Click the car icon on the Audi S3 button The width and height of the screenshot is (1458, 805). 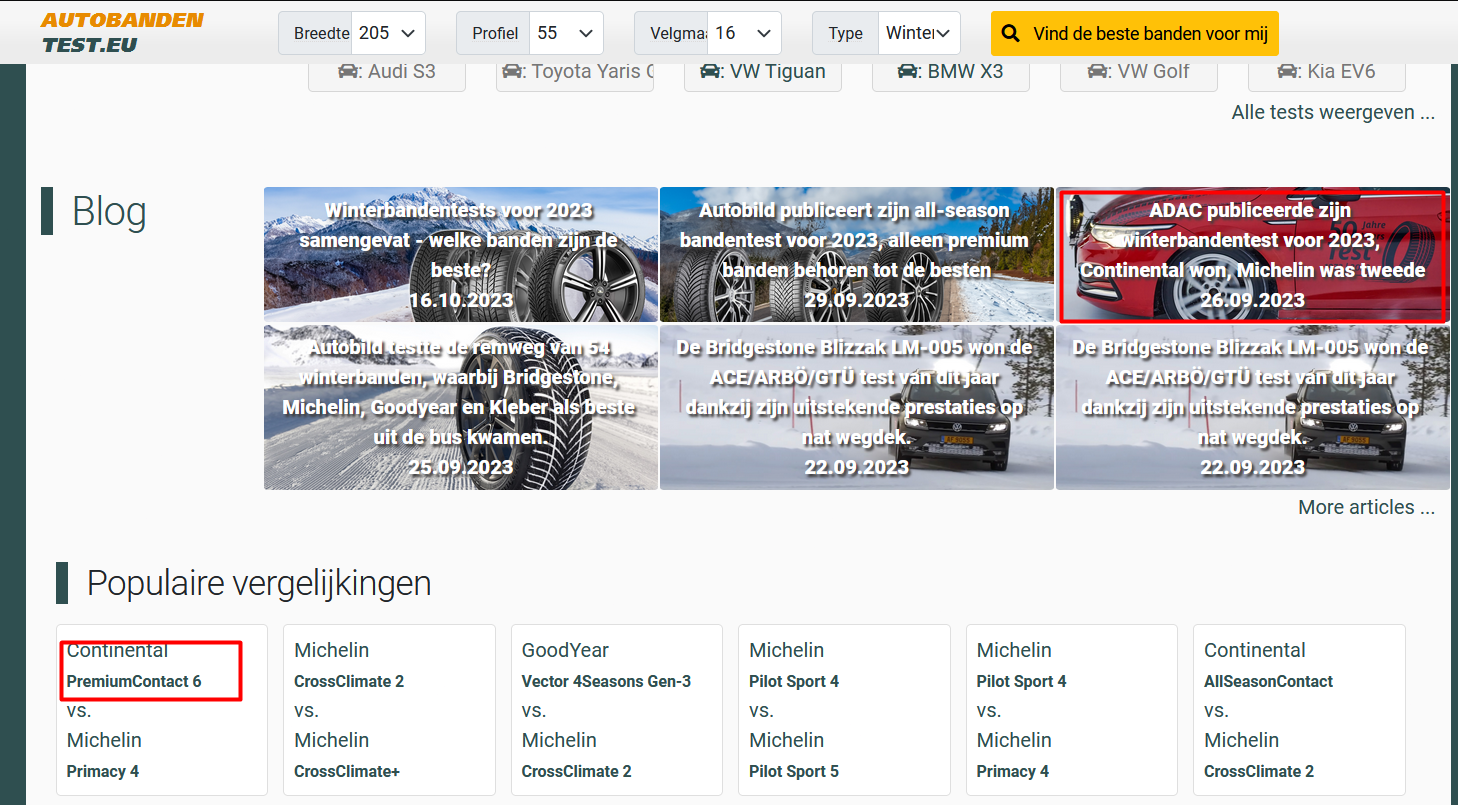(347, 72)
